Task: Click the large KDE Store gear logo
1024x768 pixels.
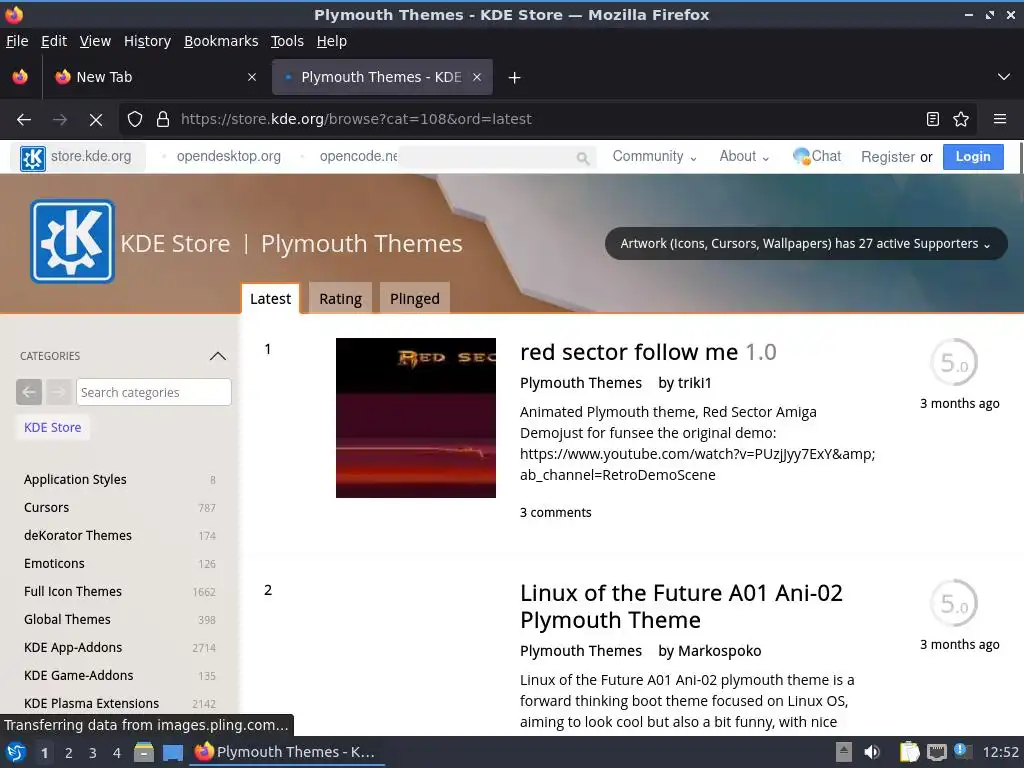Action: (x=72, y=242)
